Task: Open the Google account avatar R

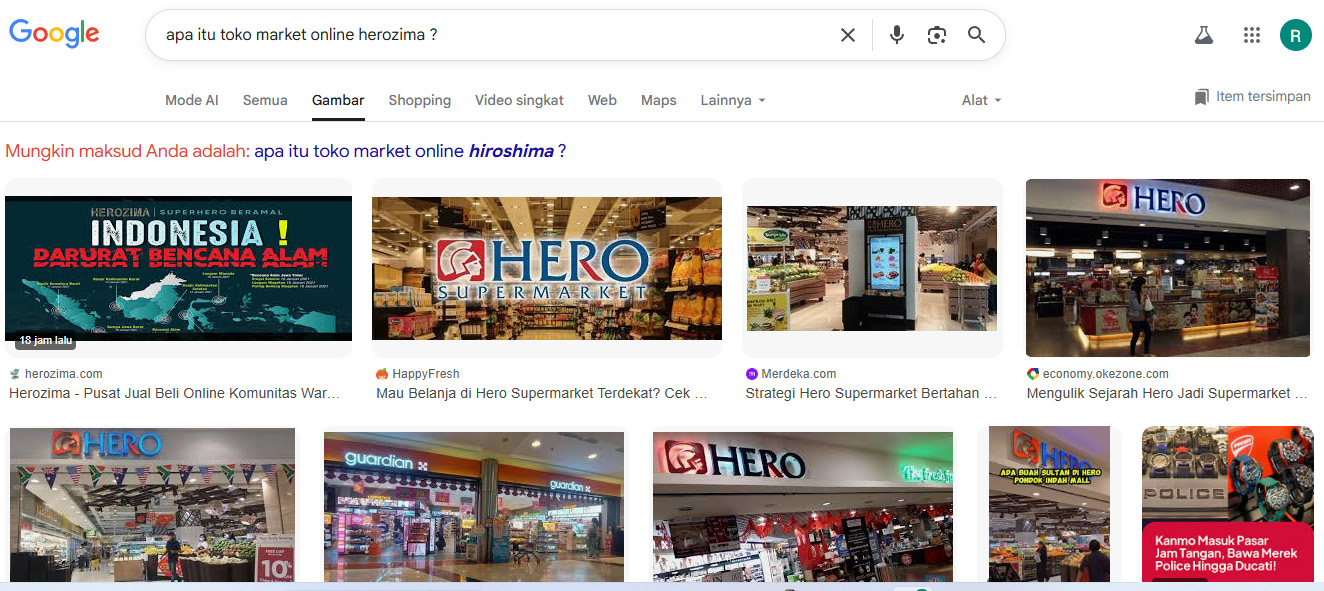Action: [x=1296, y=35]
